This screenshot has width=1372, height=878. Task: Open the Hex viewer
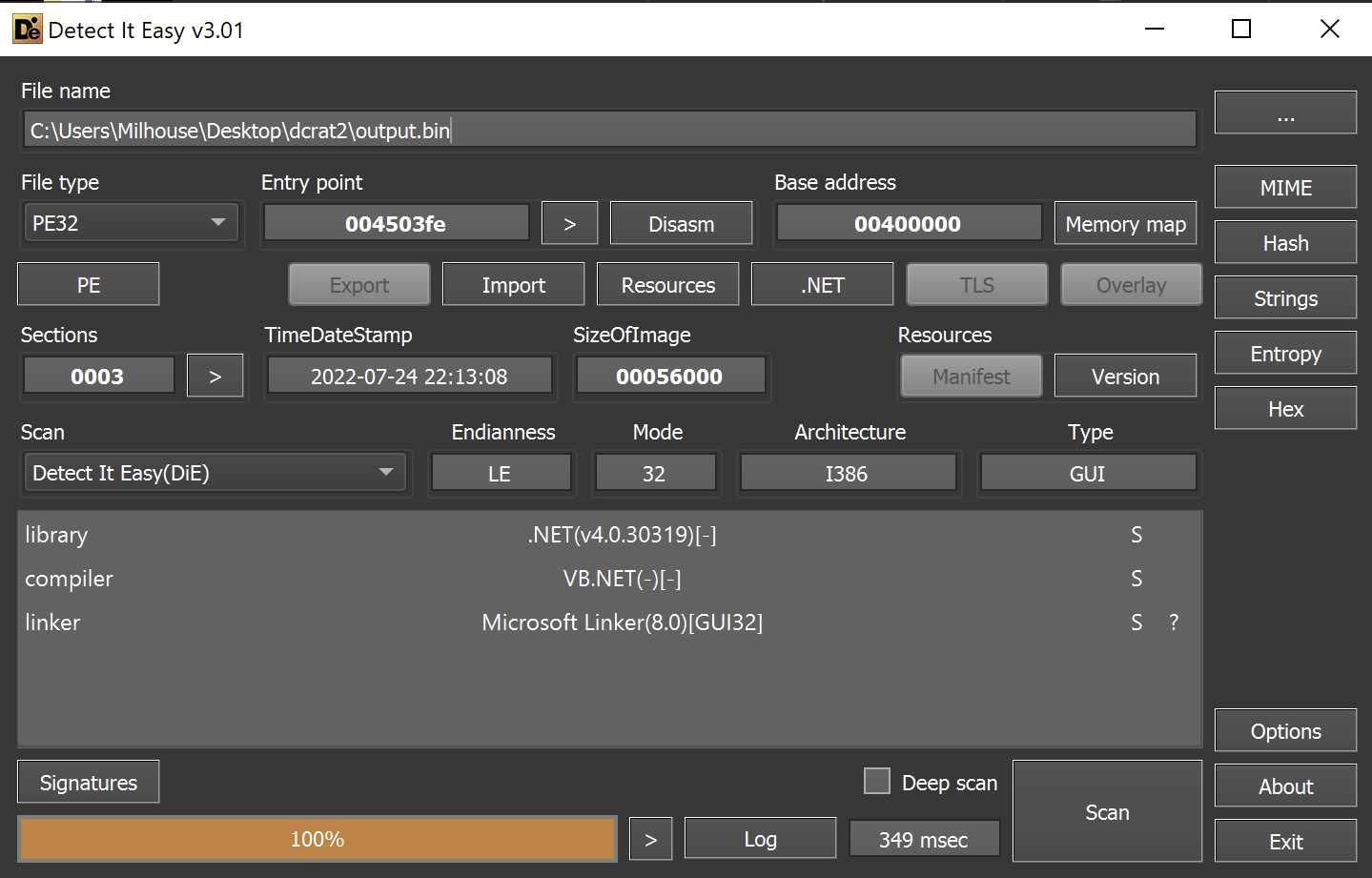1284,408
